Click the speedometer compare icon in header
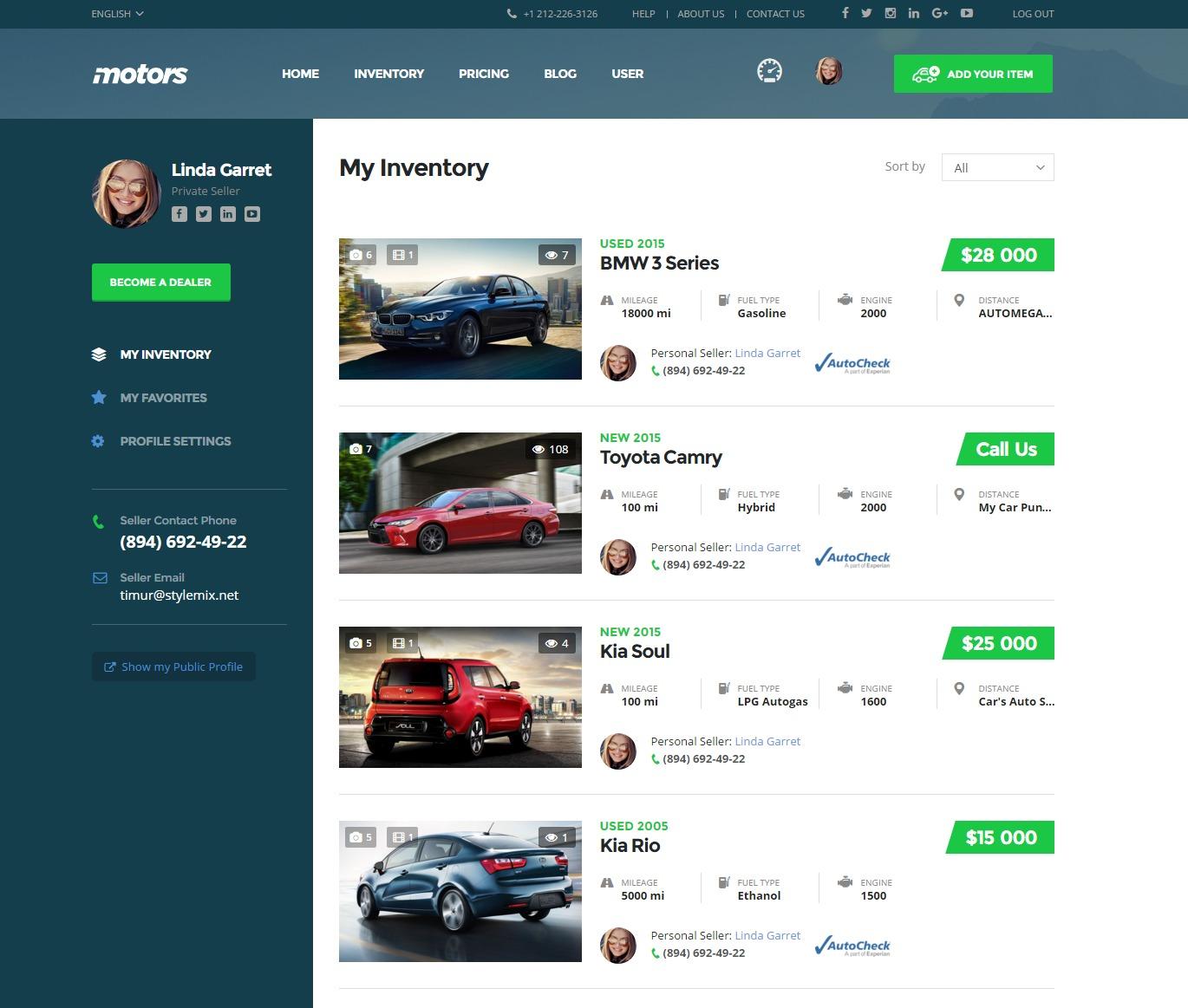This screenshot has height=1008, width=1188. [769, 71]
